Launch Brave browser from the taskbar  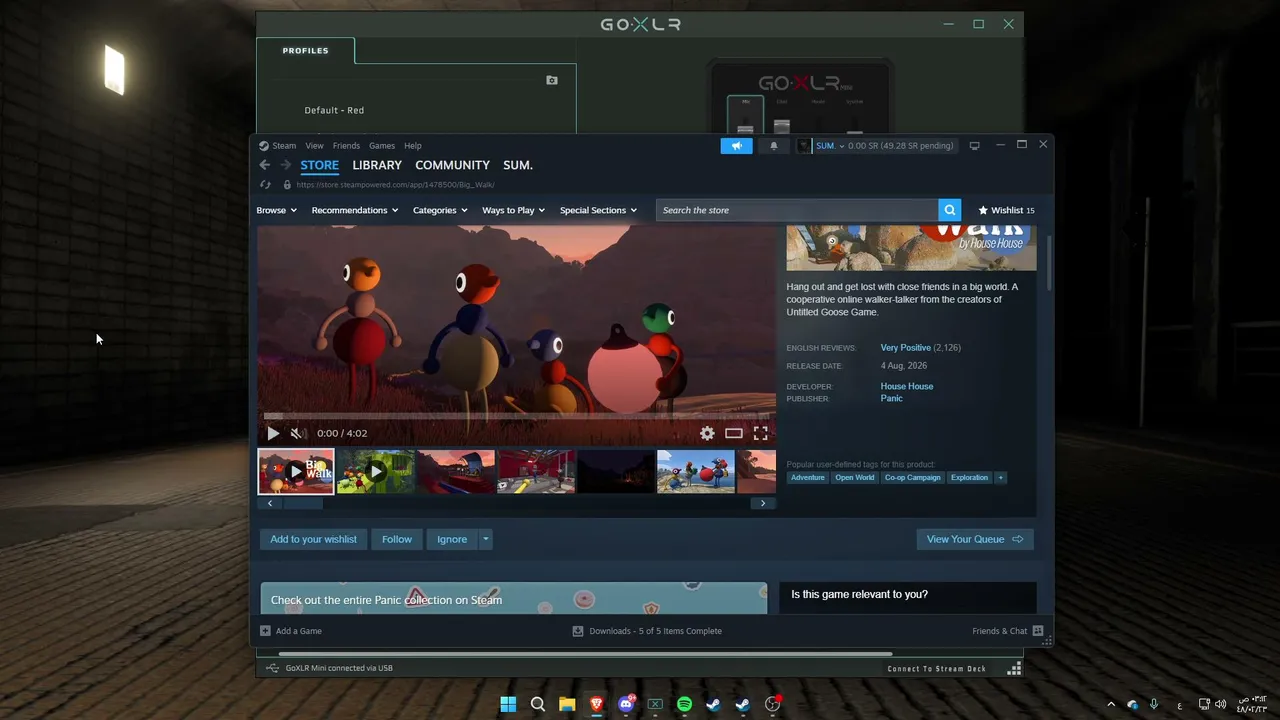[597, 704]
